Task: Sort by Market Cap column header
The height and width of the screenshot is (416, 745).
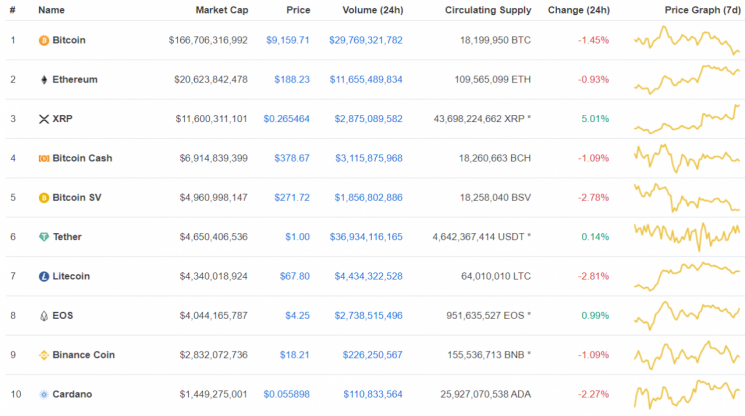Action: (221, 10)
